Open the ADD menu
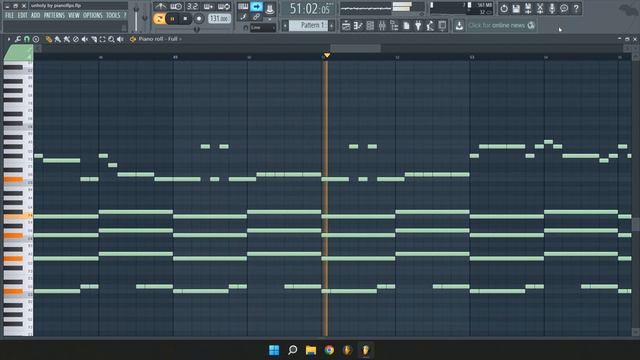Viewport: 640px width, 360px height. point(36,16)
